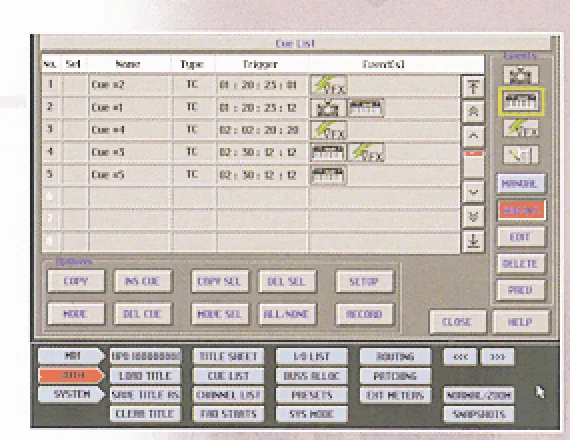Open SAVE TITLE AS
This screenshot has height=440, width=570.
145,395
